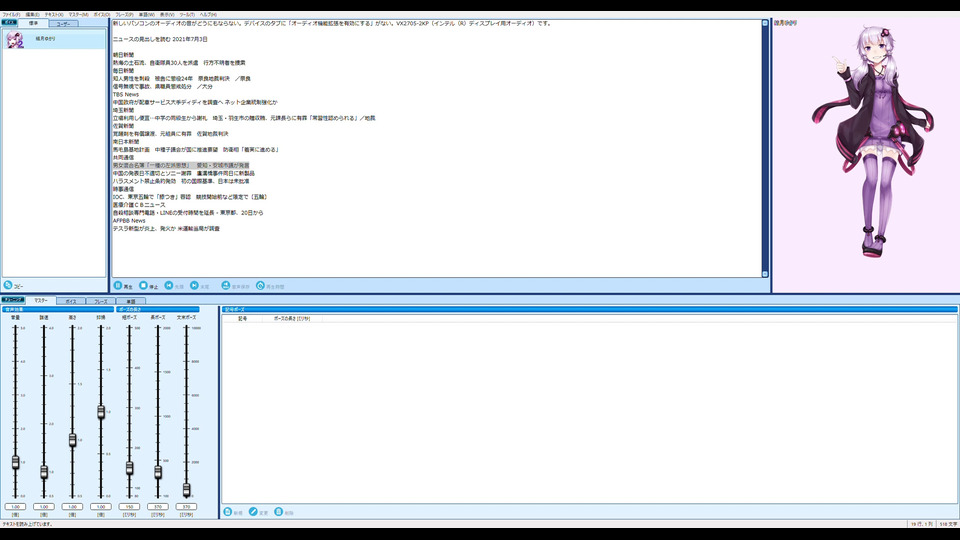Click the text editor scroll-down arrow

pyautogui.click(x=765, y=274)
